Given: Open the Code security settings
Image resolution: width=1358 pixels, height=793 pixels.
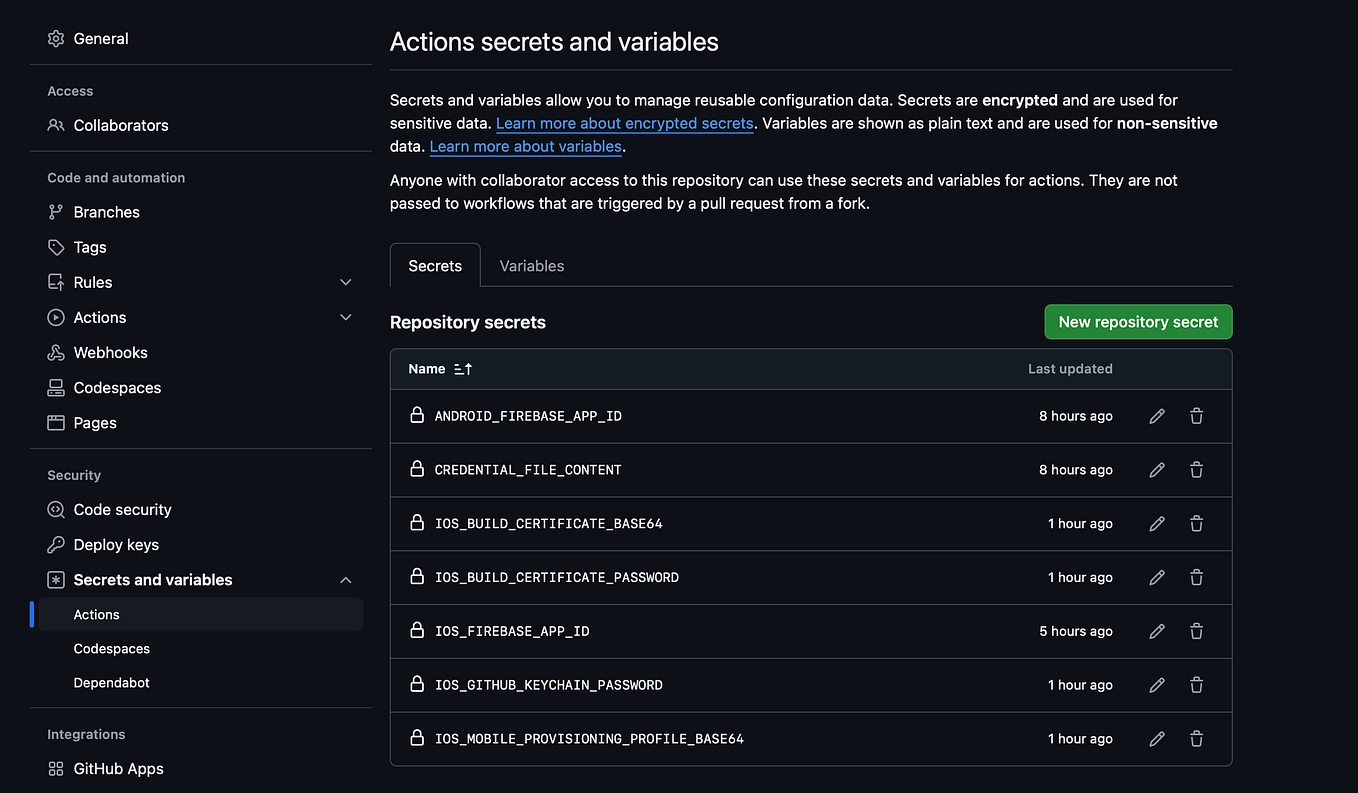Looking at the screenshot, I should 121,509.
